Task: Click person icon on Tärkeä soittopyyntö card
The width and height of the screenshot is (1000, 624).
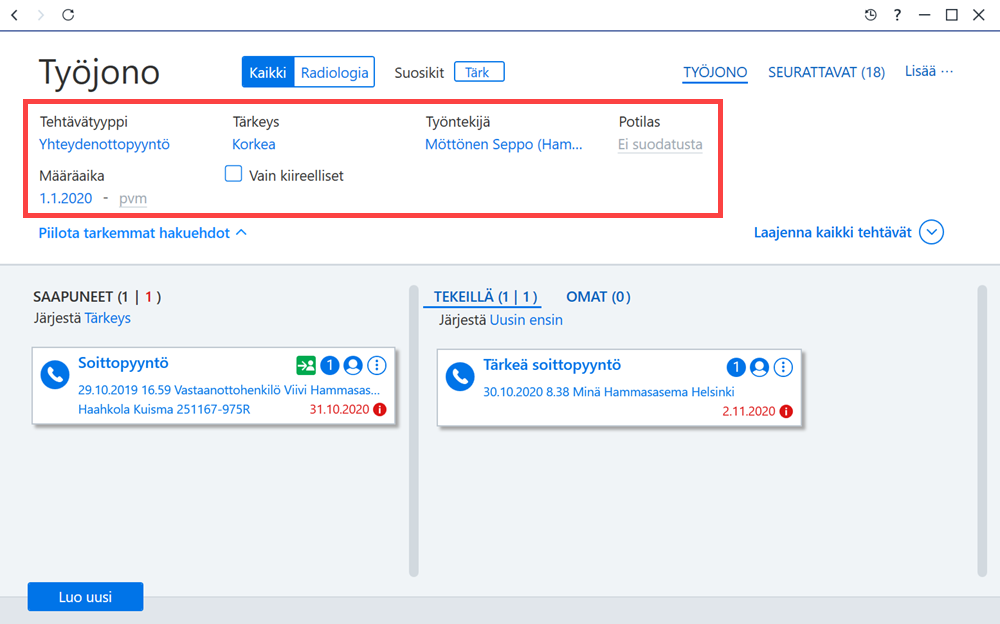Action: [760, 368]
